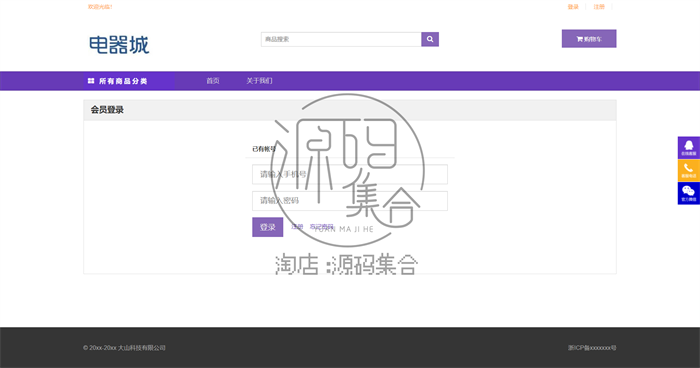The image size is (700, 368).
Task: Open the 购物车 shopping cart button
Action: tap(589, 39)
